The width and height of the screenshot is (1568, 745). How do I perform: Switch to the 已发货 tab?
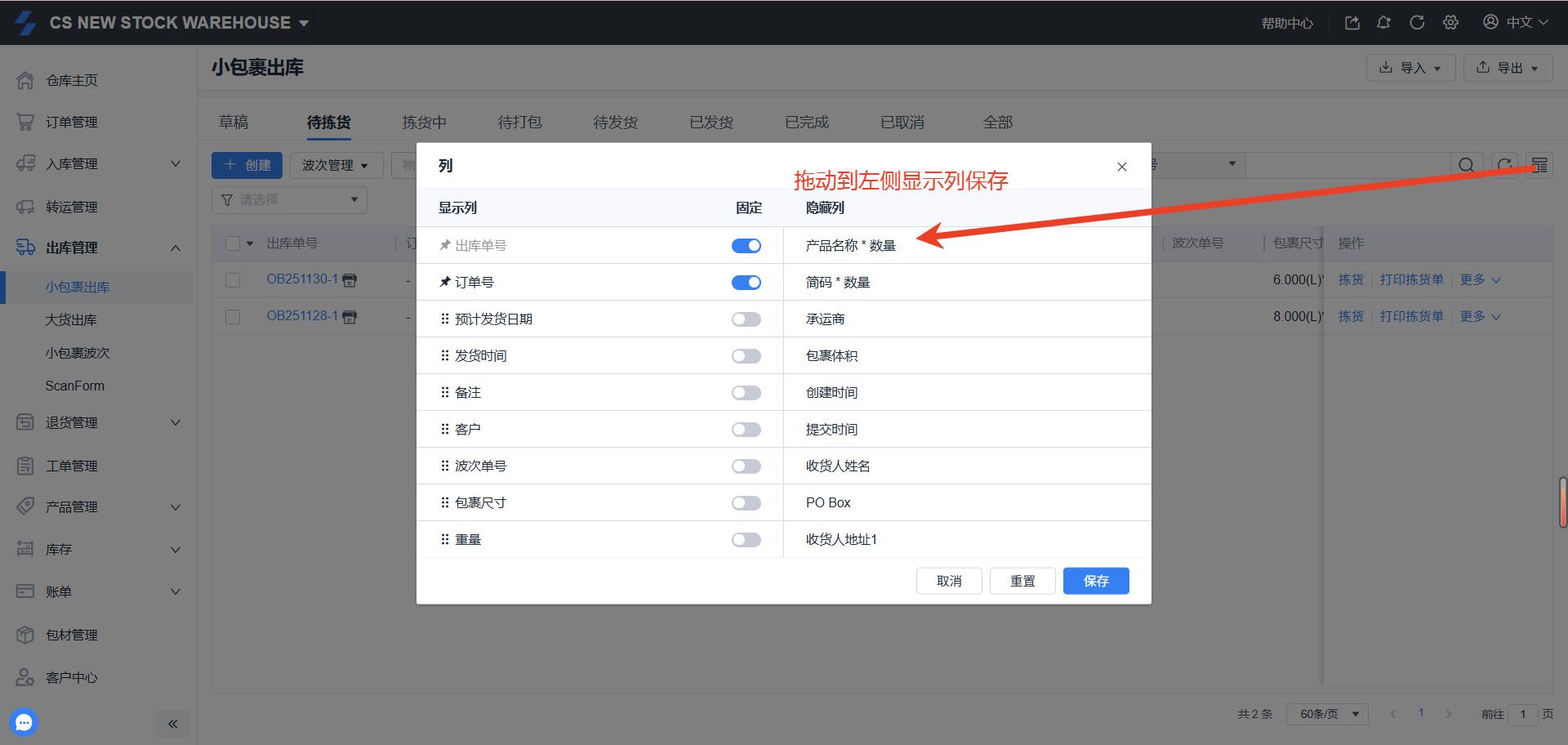coord(710,123)
